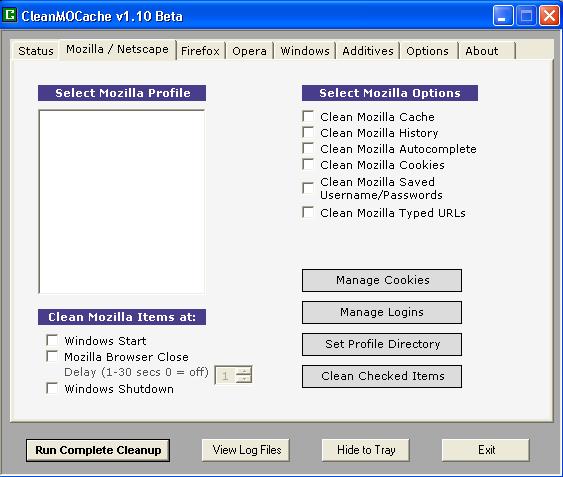Switch to the Status tab
The height and width of the screenshot is (477, 563).
(x=36, y=51)
